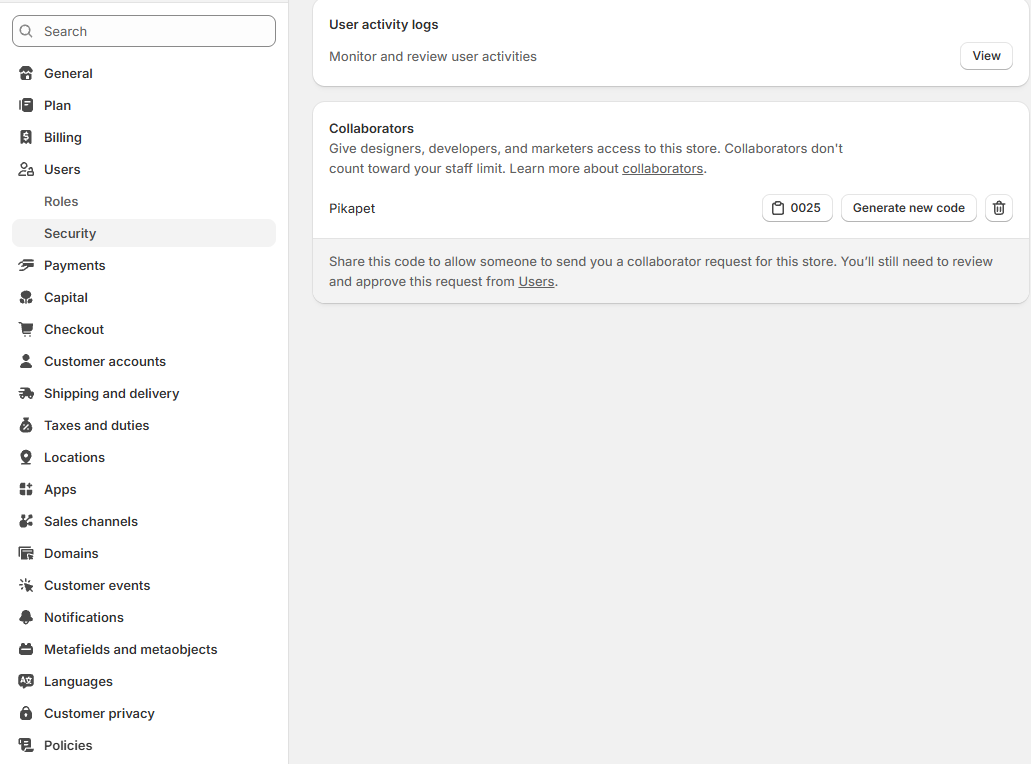Generate a new collaborator code

(x=908, y=208)
